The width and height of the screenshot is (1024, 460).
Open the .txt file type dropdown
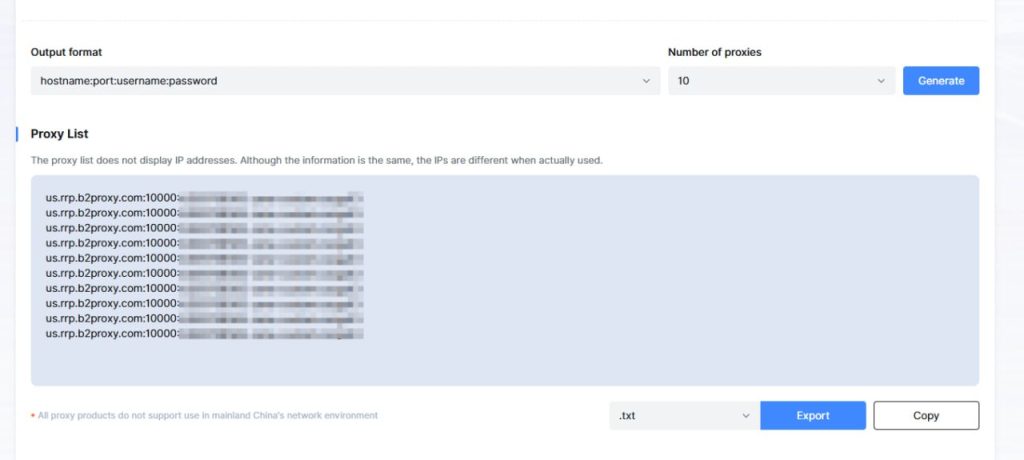(x=684, y=415)
